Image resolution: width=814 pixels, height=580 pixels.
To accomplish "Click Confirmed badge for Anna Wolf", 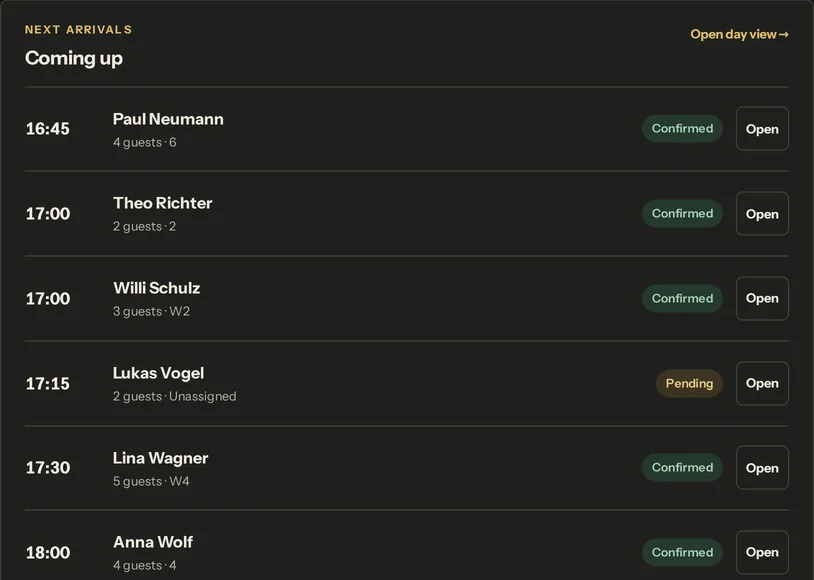I will 682,552.
